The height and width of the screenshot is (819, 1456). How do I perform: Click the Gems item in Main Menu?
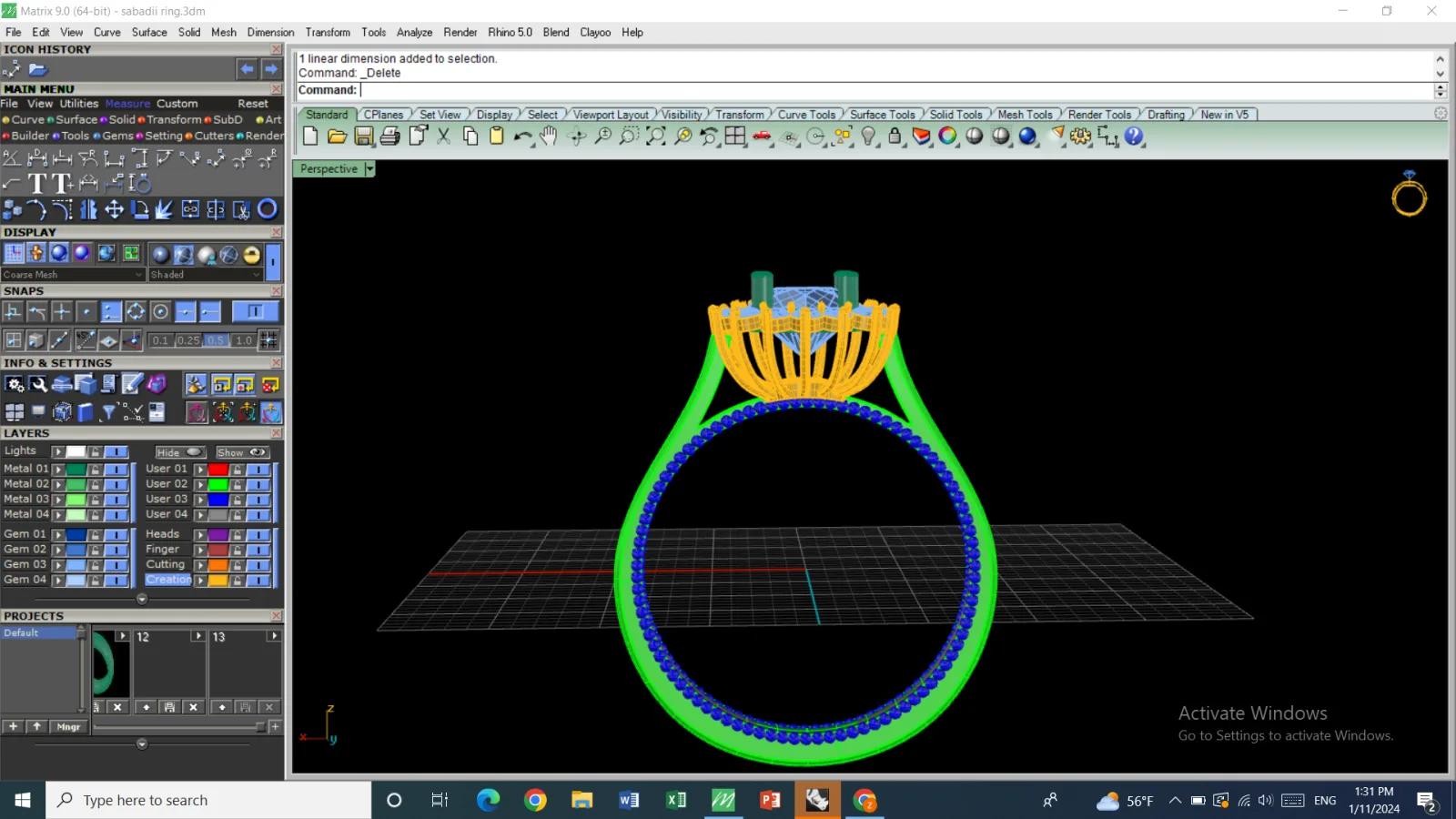click(x=117, y=136)
